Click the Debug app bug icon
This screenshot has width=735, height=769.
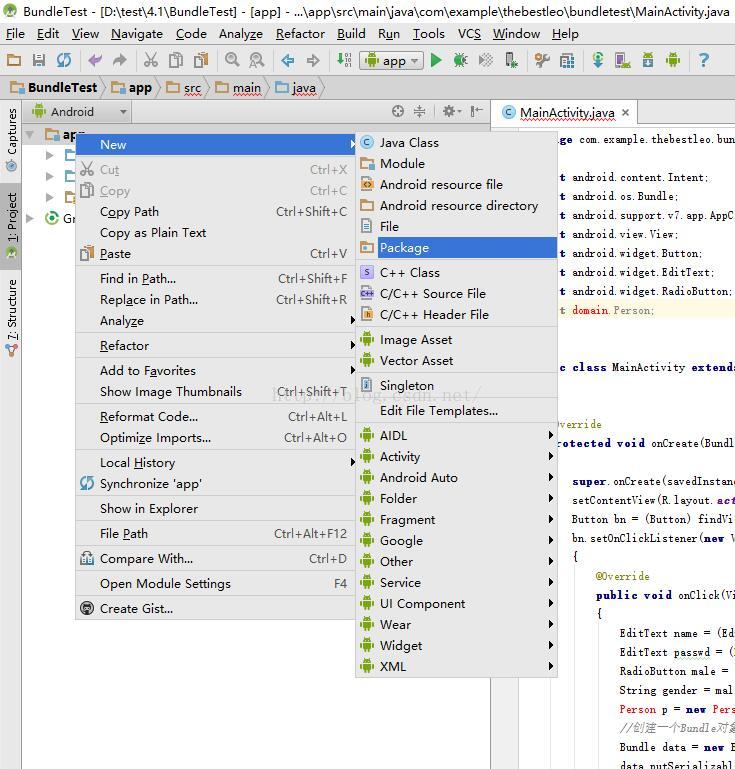pos(460,60)
